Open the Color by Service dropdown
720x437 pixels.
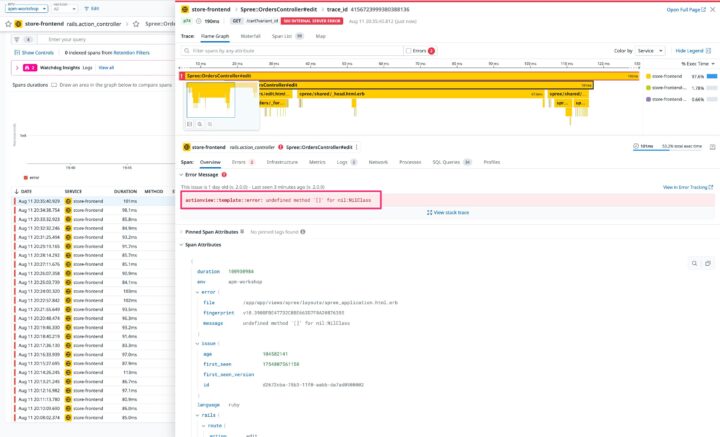[650, 51]
